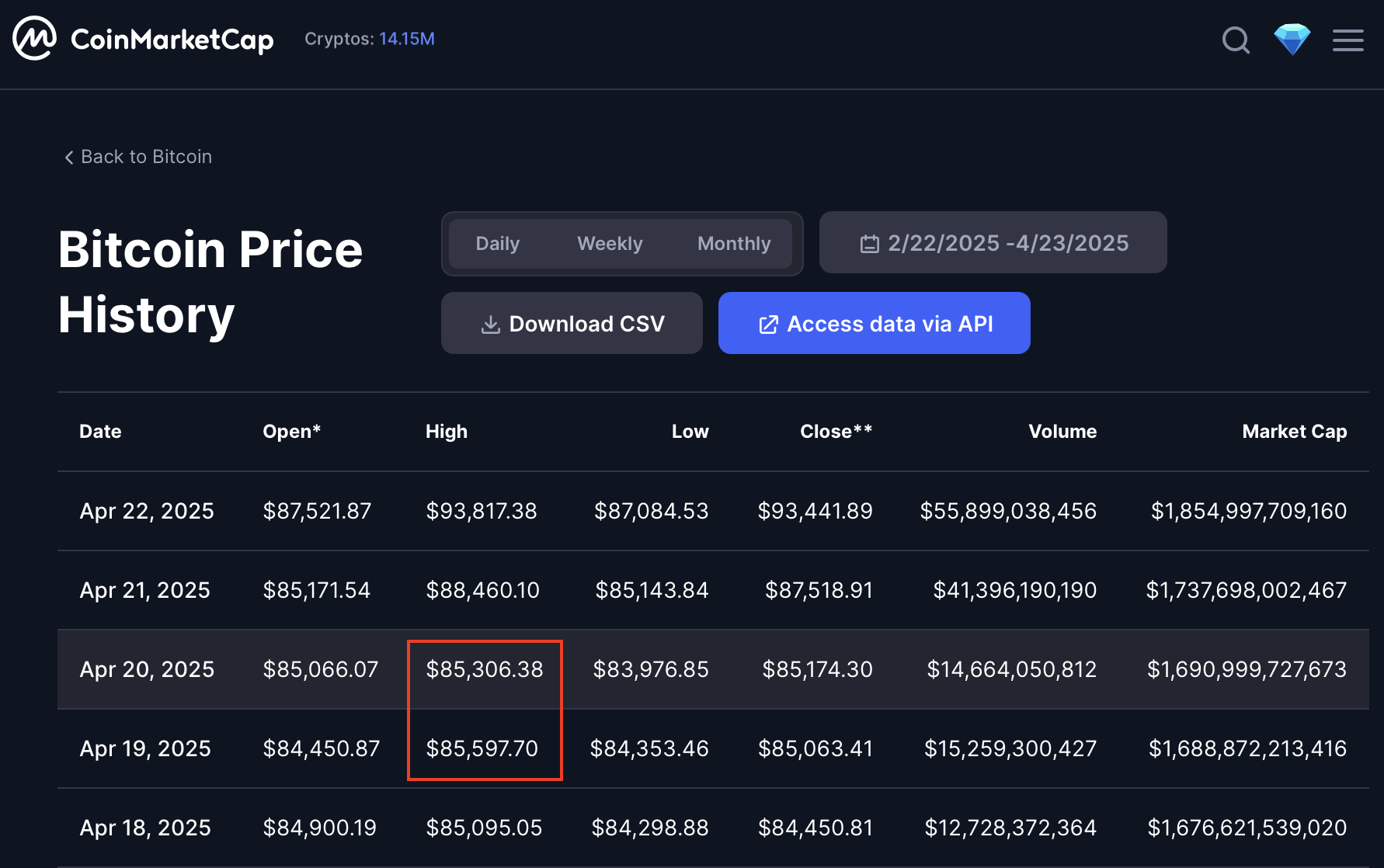Screen dimensions: 1384x868
Task: Click the Close** column header
Action: (x=836, y=432)
